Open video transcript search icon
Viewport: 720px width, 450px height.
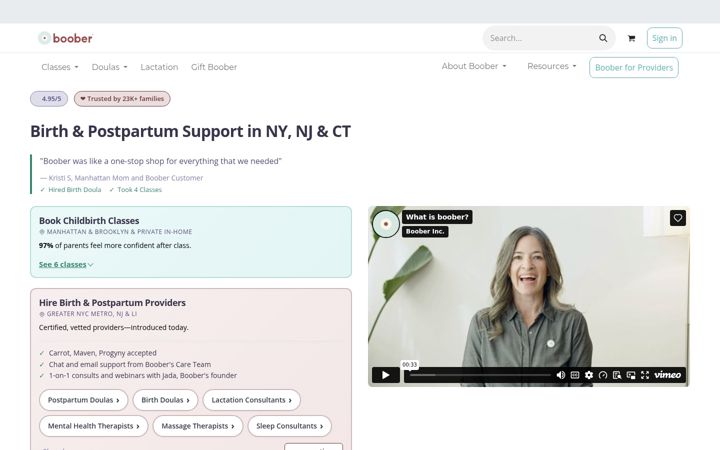tap(617, 375)
